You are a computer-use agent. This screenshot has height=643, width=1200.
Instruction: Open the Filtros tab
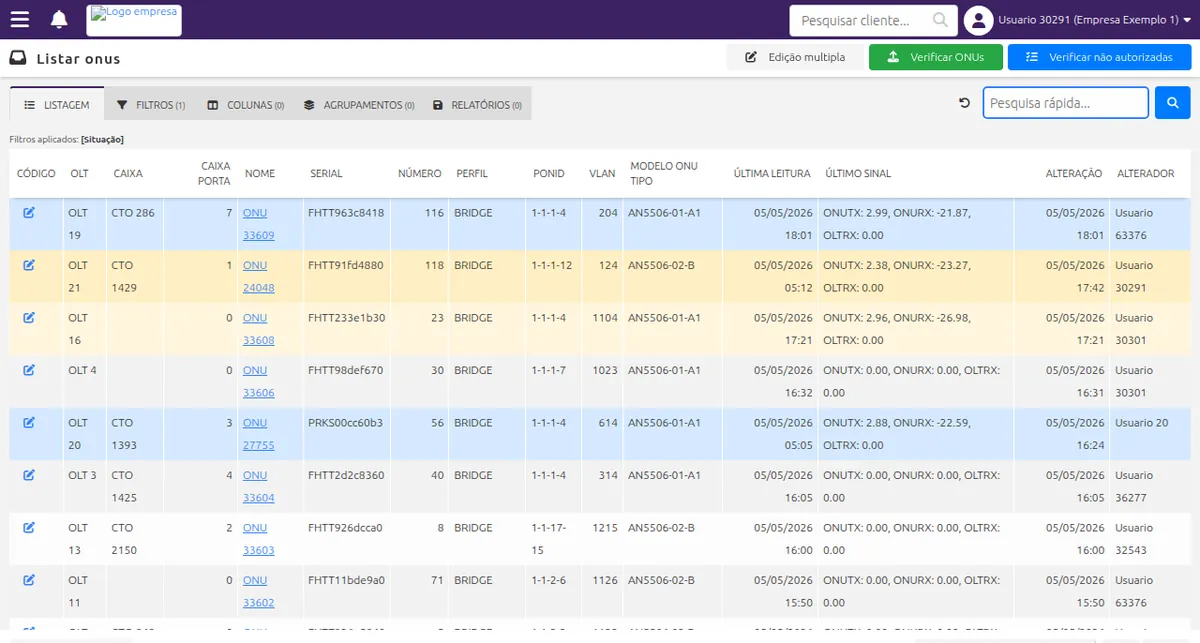[151, 104]
